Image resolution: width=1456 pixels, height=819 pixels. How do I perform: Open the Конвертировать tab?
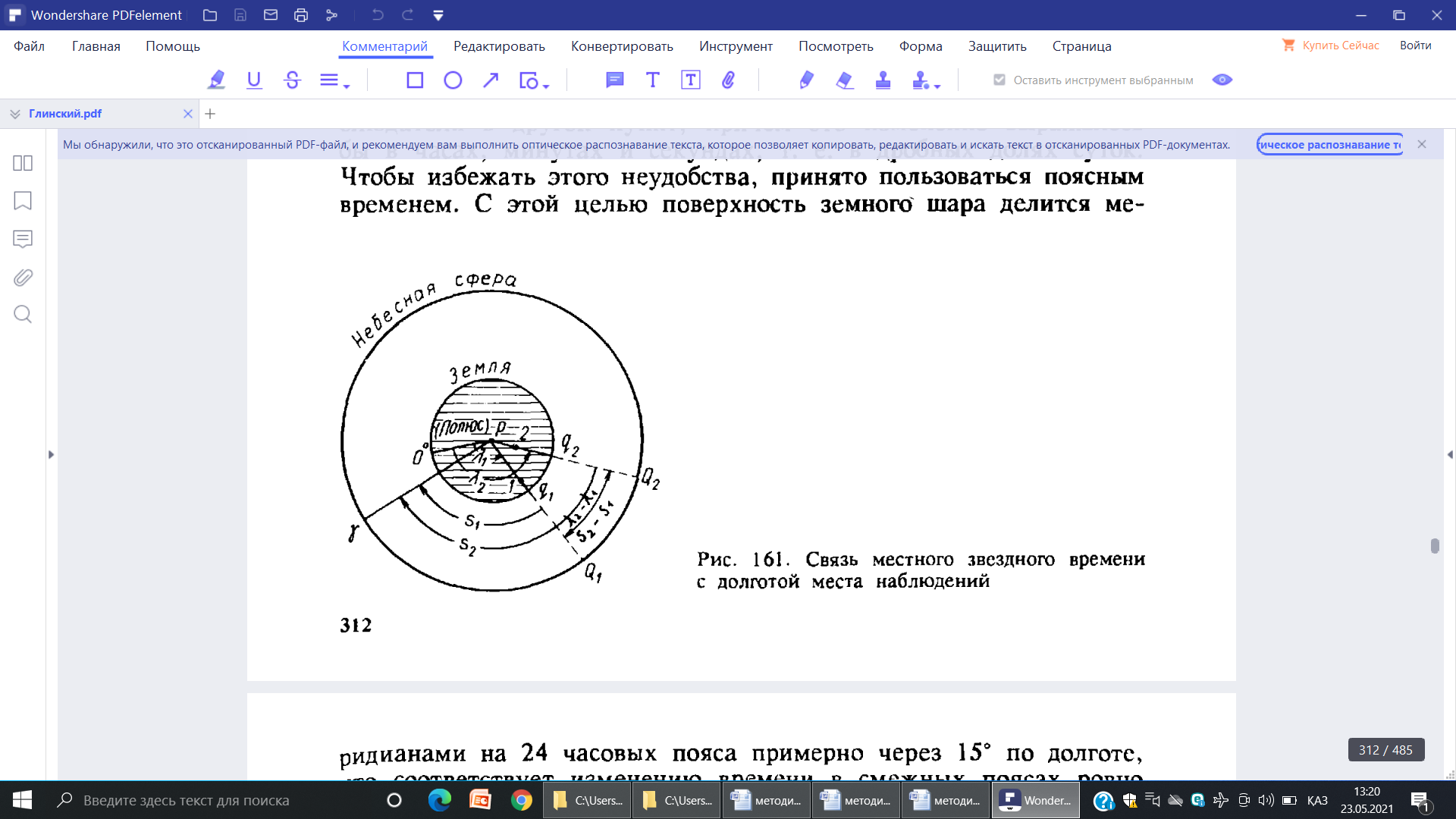[622, 46]
